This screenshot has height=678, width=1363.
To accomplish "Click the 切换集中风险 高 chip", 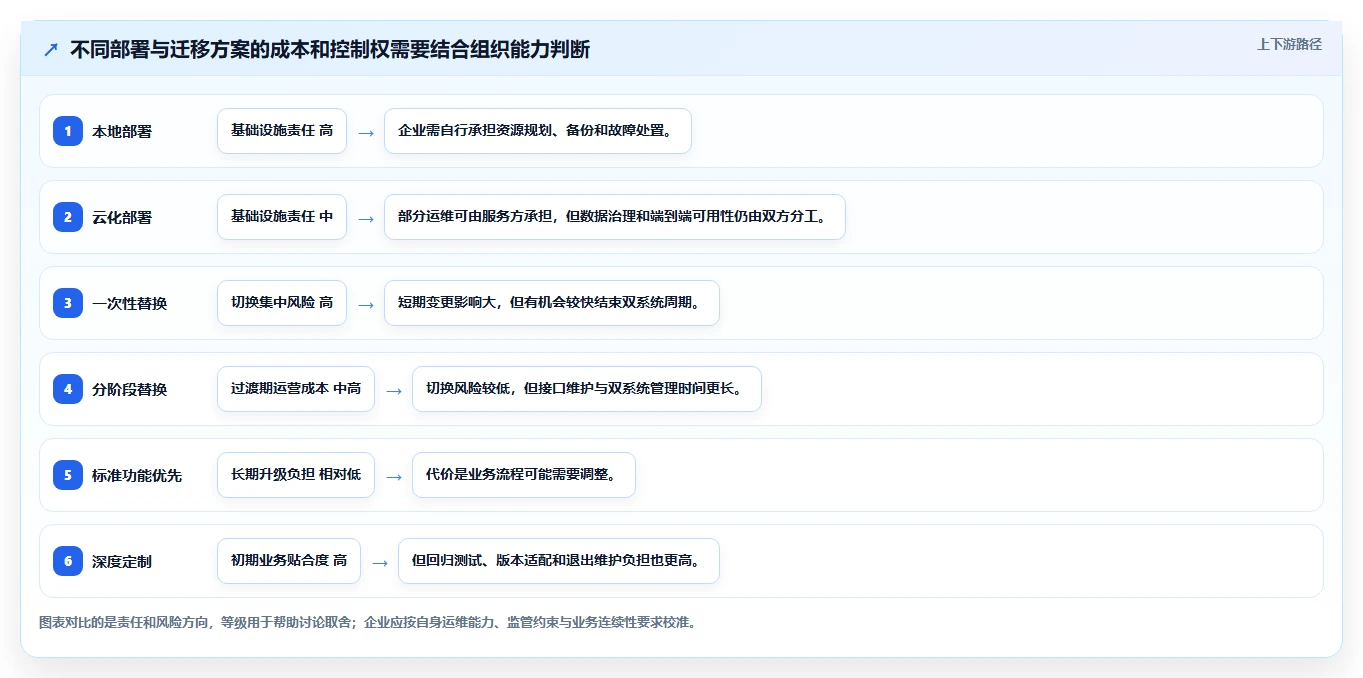I will [282, 303].
